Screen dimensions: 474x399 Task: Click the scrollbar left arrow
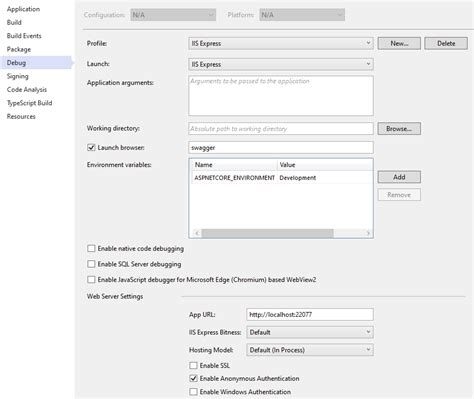197,233
